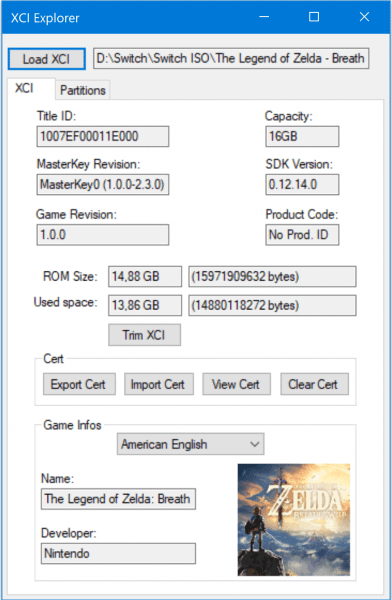Close the XCI Explorer window

pos(364,17)
